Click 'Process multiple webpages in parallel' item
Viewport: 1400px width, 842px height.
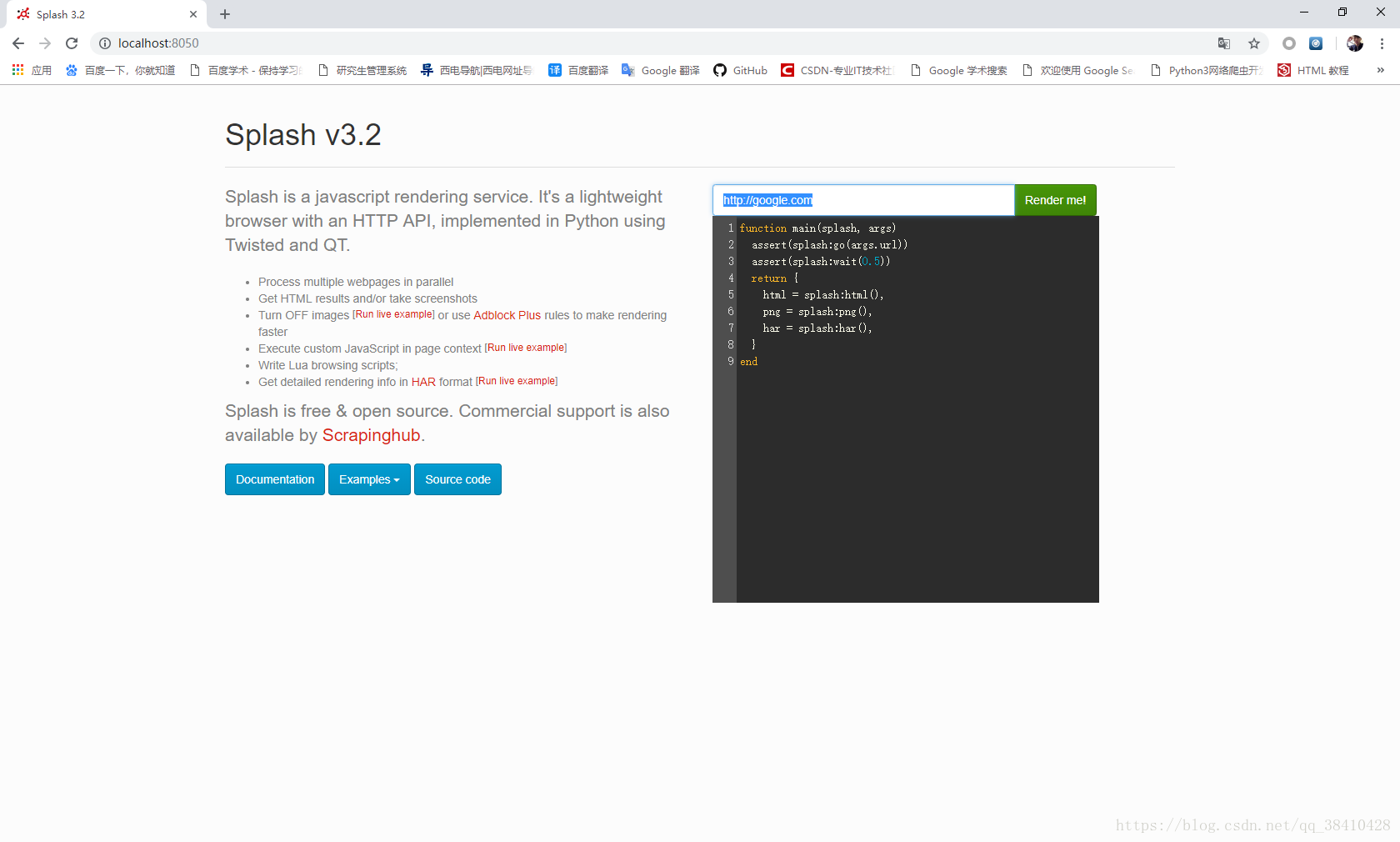[356, 282]
